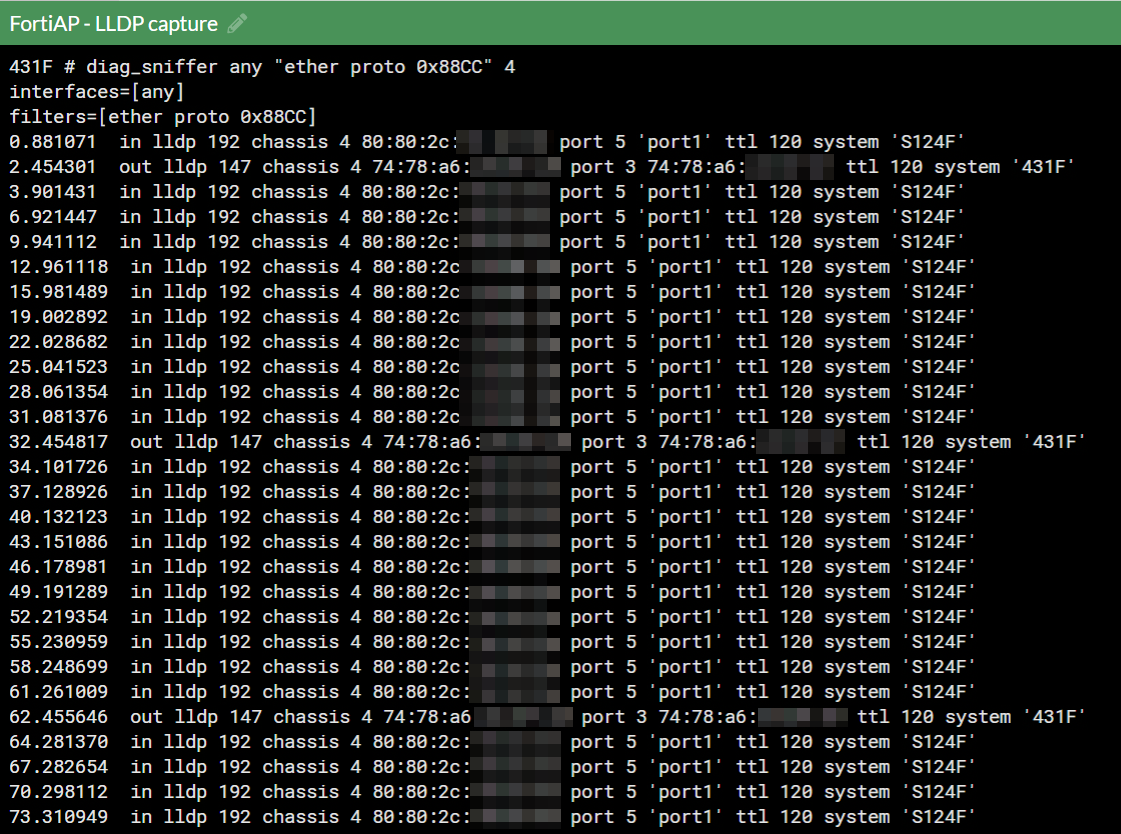
Task: Click the pencil edit icon beside the title
Action: coord(237,24)
